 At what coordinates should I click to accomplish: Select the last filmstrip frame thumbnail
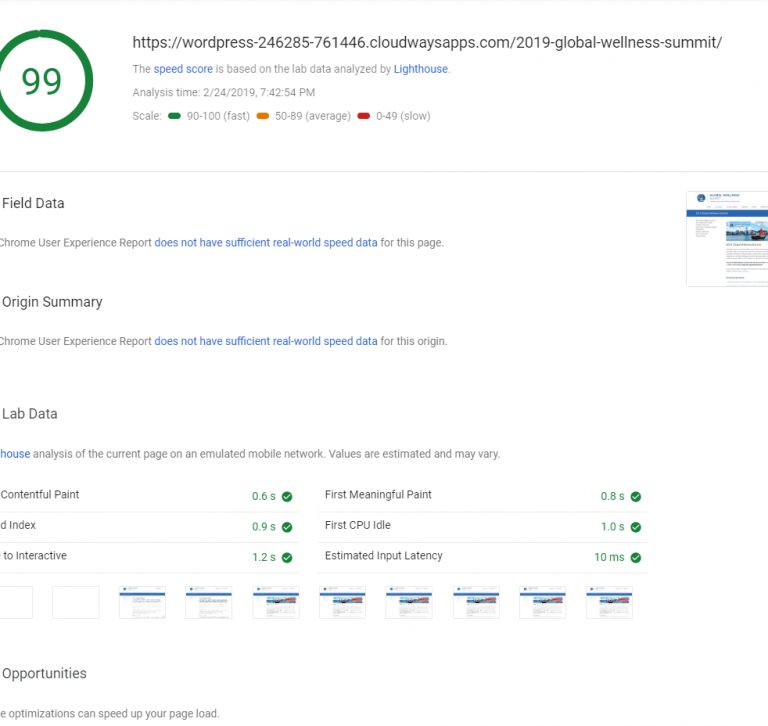pos(609,602)
